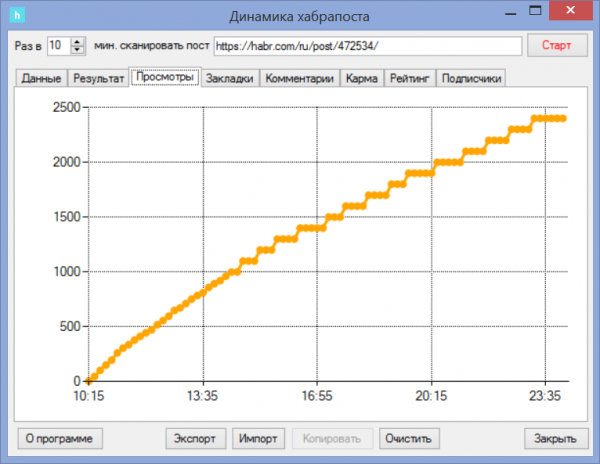The height and width of the screenshot is (464, 600).
Task: Focus the post URL input field
Action: (x=367, y=46)
